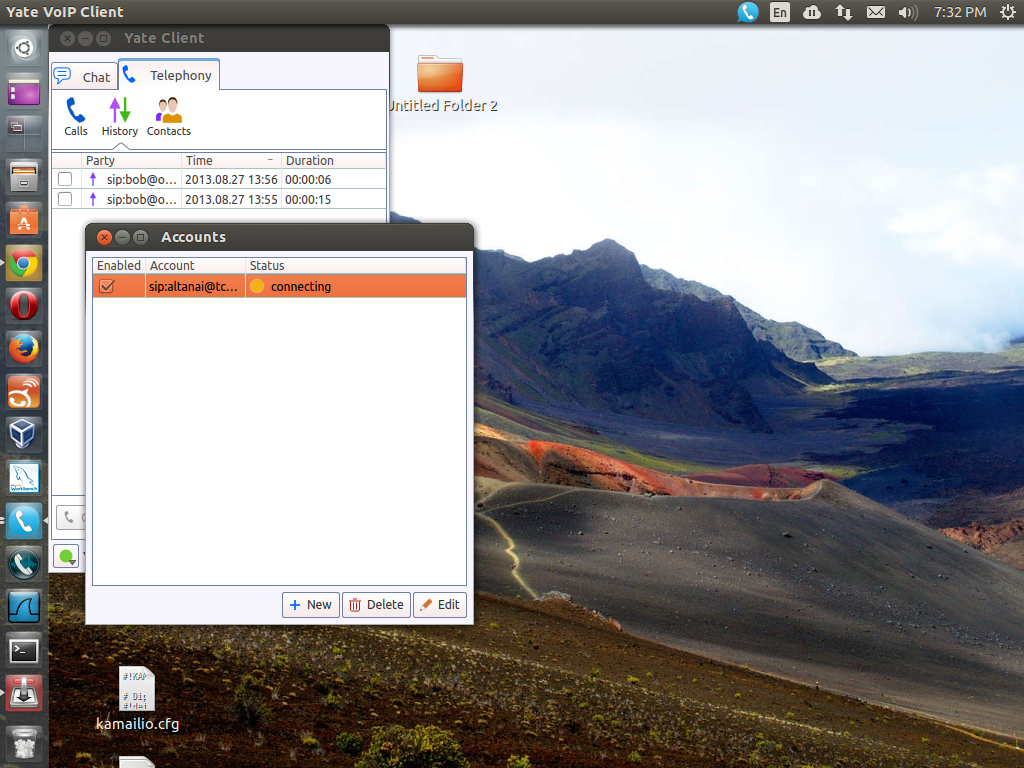
Task: Open the Terminal from the launcher
Action: coord(23,649)
